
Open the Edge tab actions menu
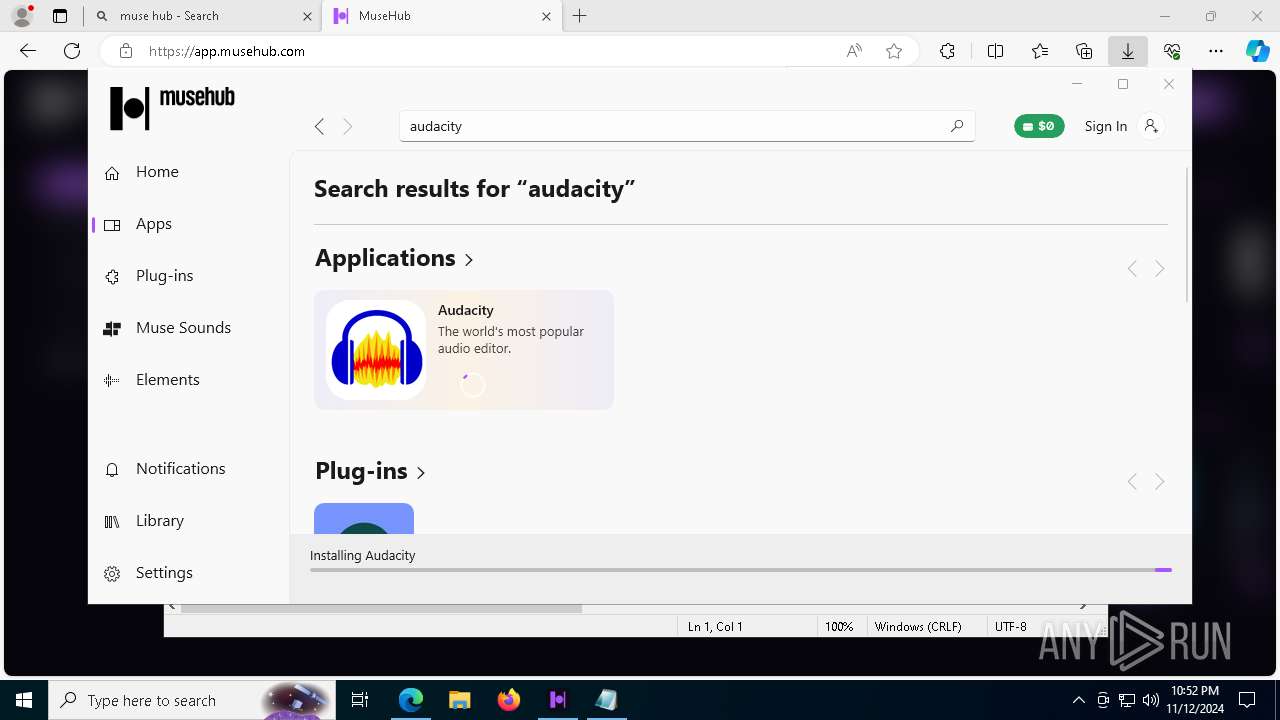(60, 16)
